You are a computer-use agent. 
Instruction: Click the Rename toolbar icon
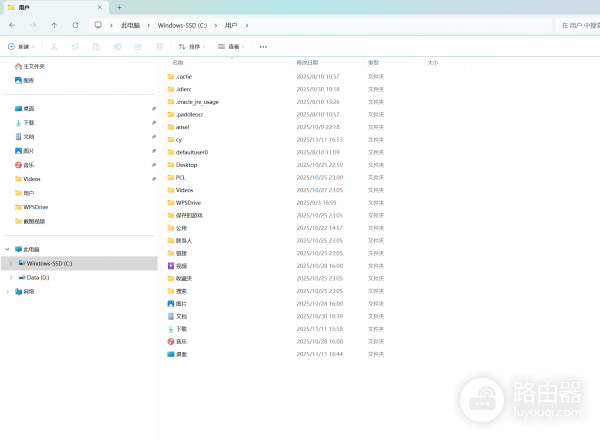(117, 47)
